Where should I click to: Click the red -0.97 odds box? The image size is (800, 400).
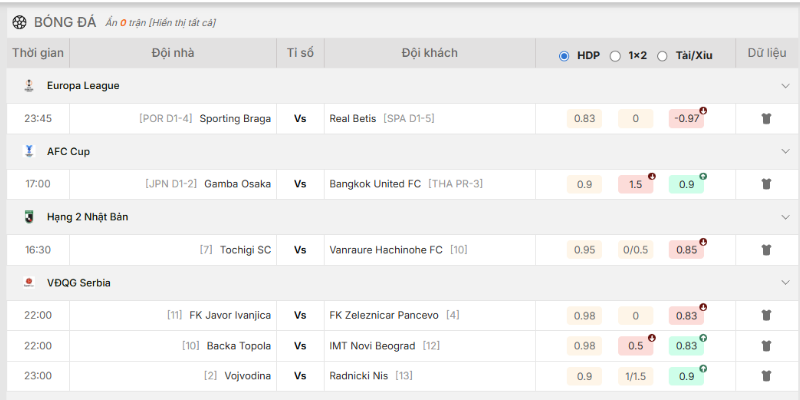coord(686,118)
